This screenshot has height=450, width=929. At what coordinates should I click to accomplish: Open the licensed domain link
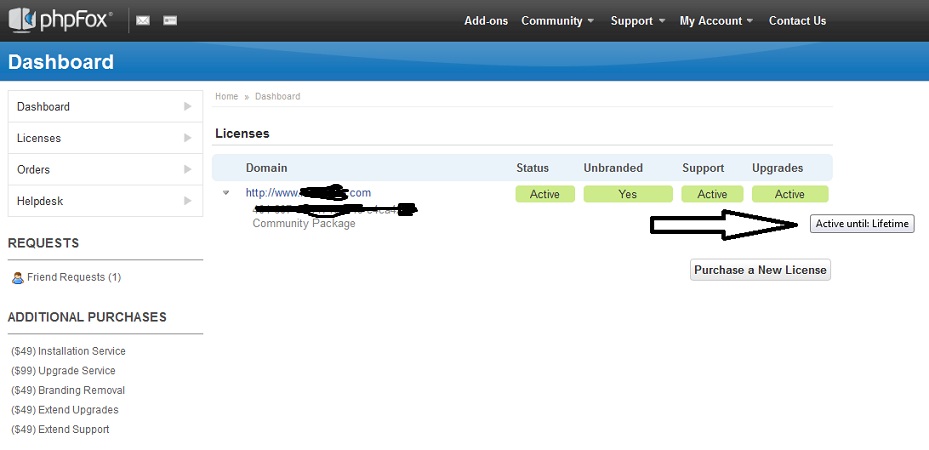308,192
